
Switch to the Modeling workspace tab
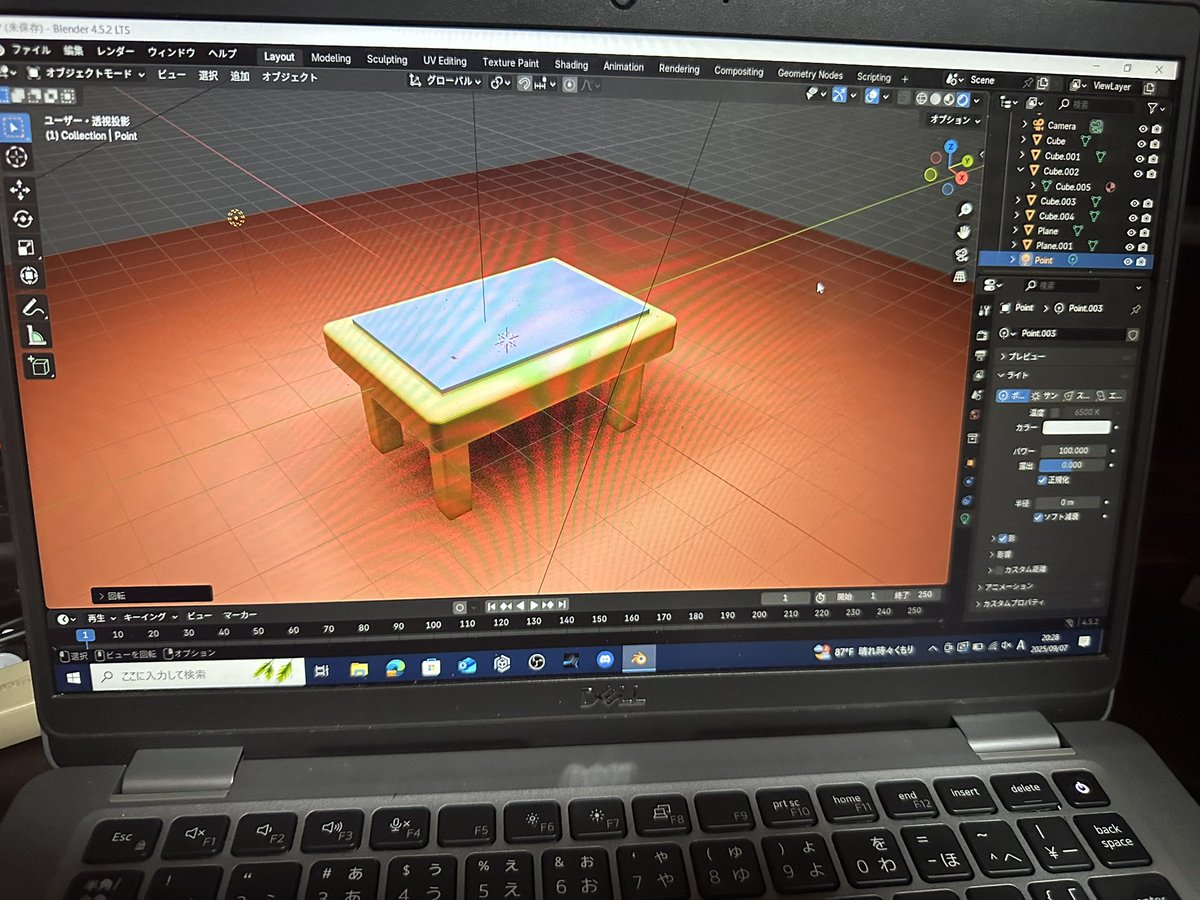click(x=331, y=58)
